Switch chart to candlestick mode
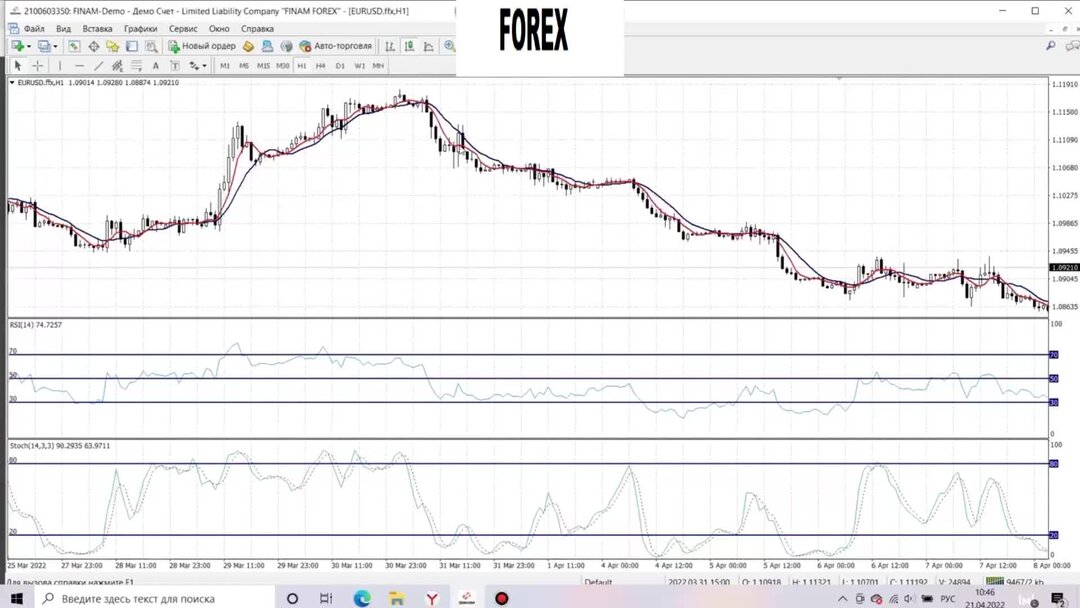The width and height of the screenshot is (1080, 608). point(409,46)
